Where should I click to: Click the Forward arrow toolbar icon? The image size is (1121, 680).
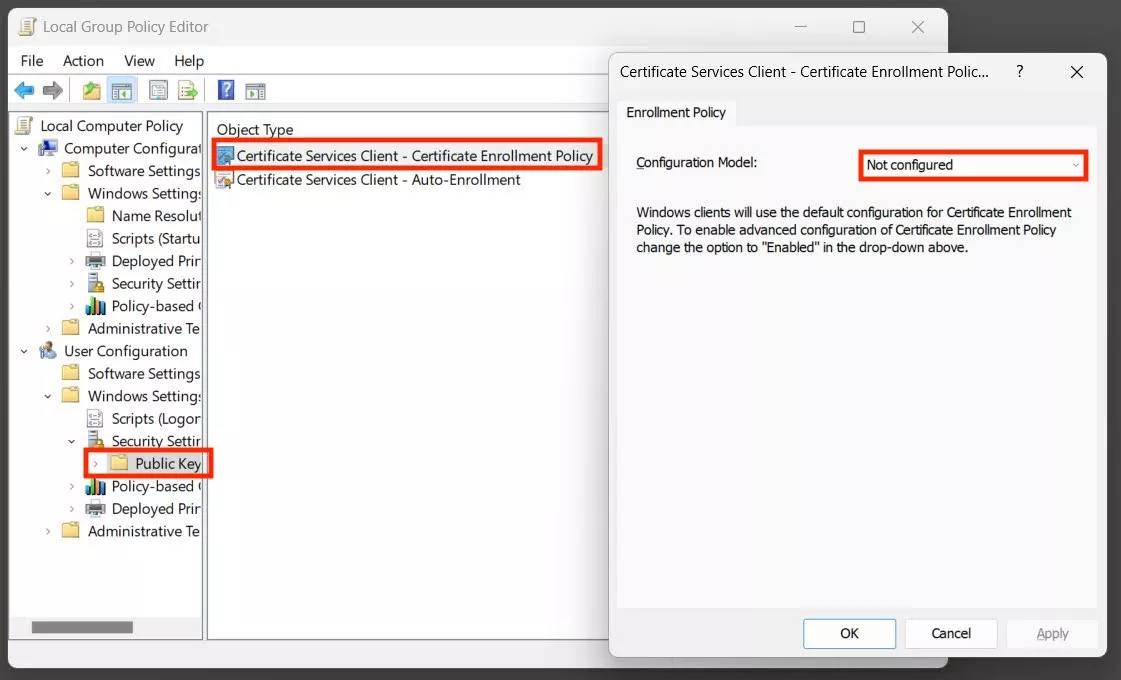pyautogui.click(x=52, y=91)
